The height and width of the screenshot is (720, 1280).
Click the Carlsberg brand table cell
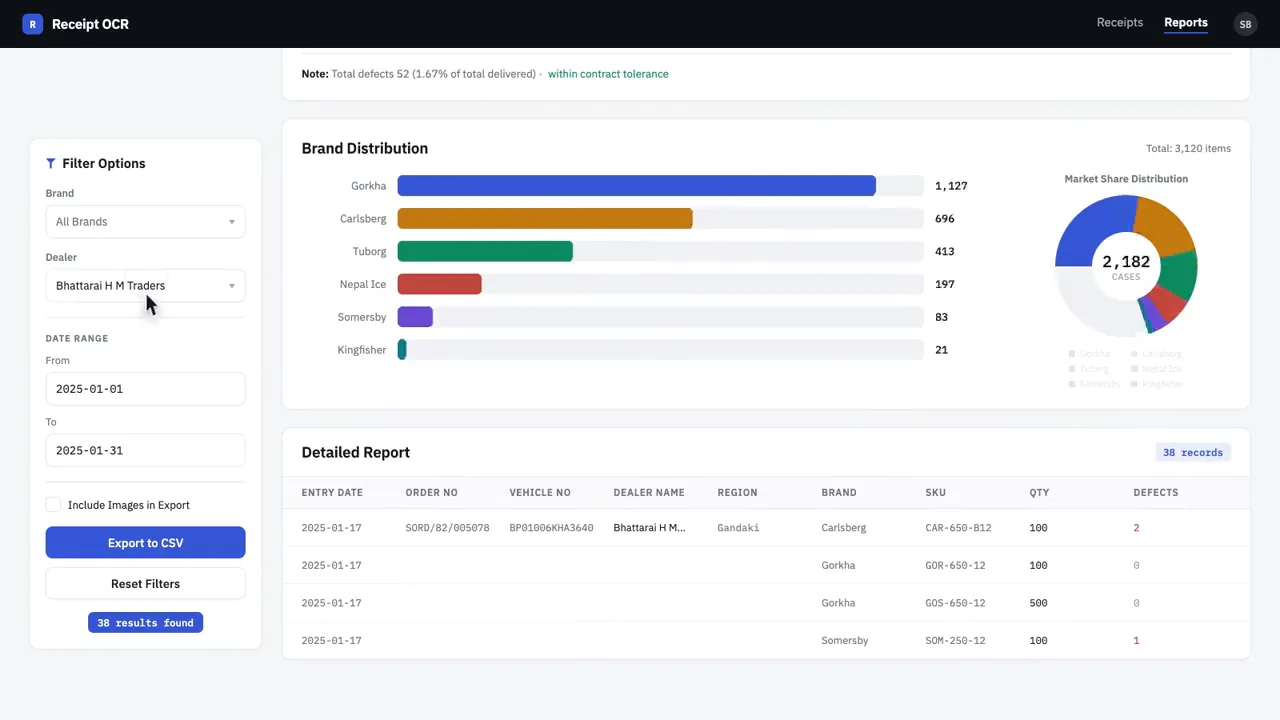click(844, 528)
